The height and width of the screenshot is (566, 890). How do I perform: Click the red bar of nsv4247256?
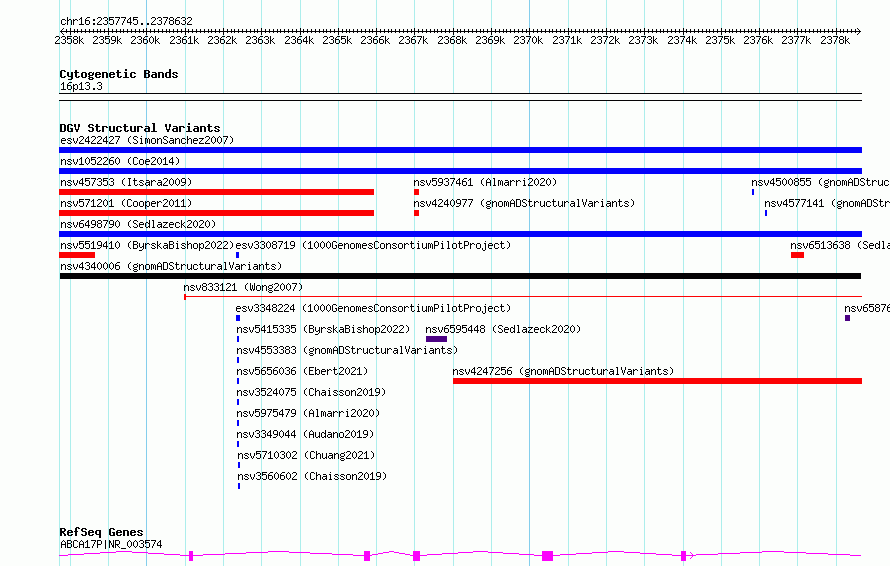tap(657, 381)
